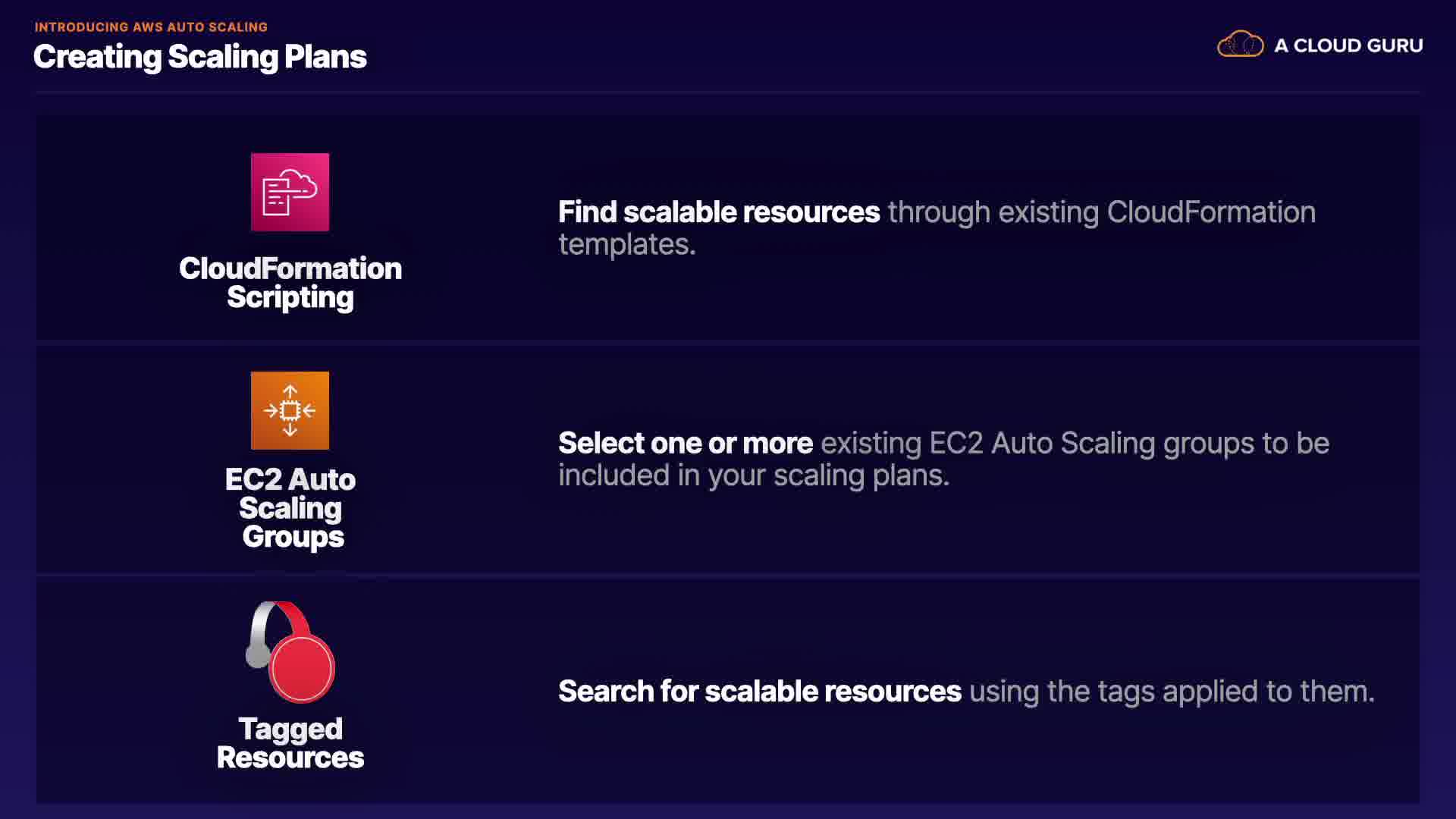The height and width of the screenshot is (819, 1456).
Task: Click the bold "Find scalable resources" text
Action: [719, 212]
